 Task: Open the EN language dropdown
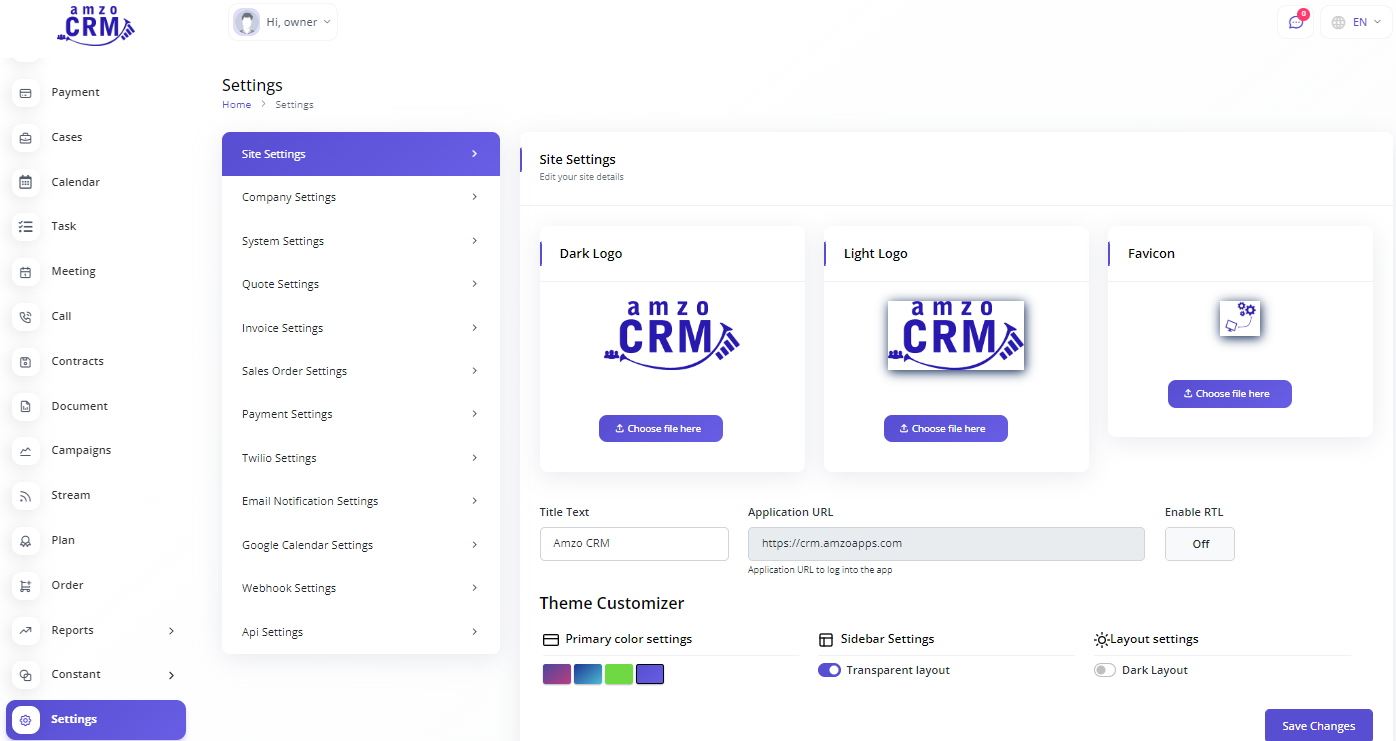[1357, 22]
